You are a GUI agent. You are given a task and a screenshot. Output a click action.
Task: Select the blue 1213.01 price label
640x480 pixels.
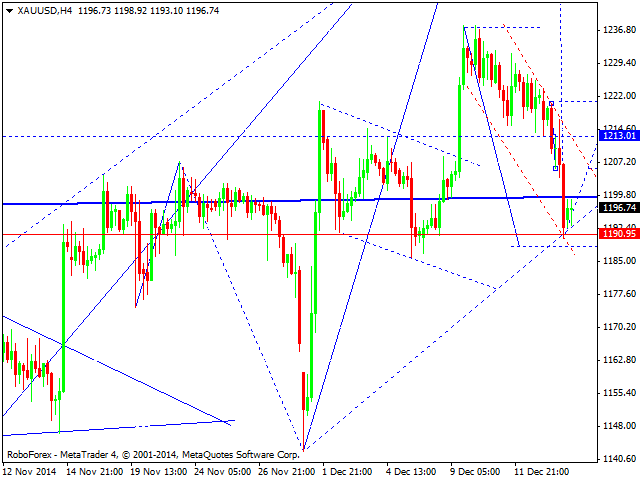coord(619,136)
